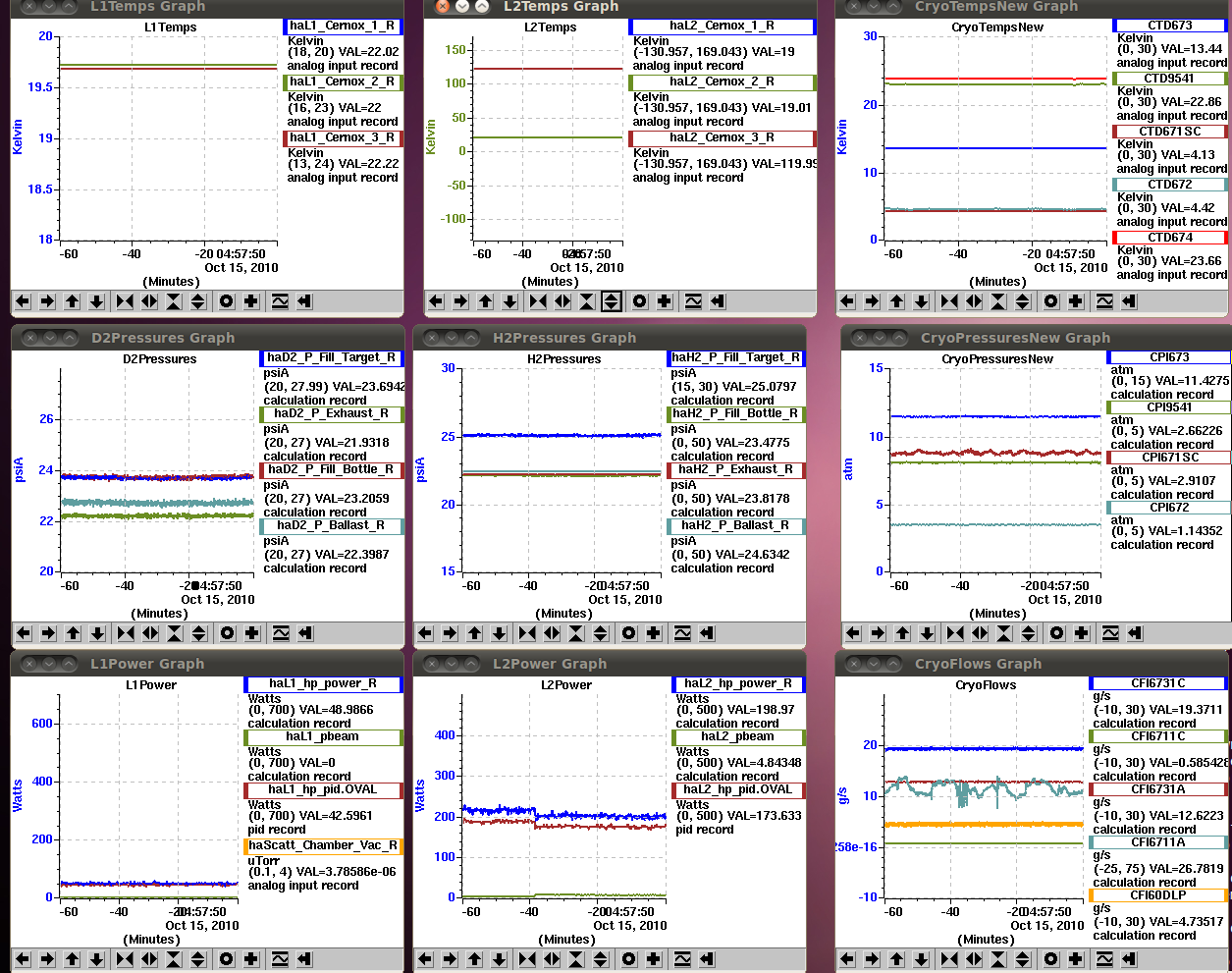Select the CFI6731C legend entry

[x=1159, y=683]
